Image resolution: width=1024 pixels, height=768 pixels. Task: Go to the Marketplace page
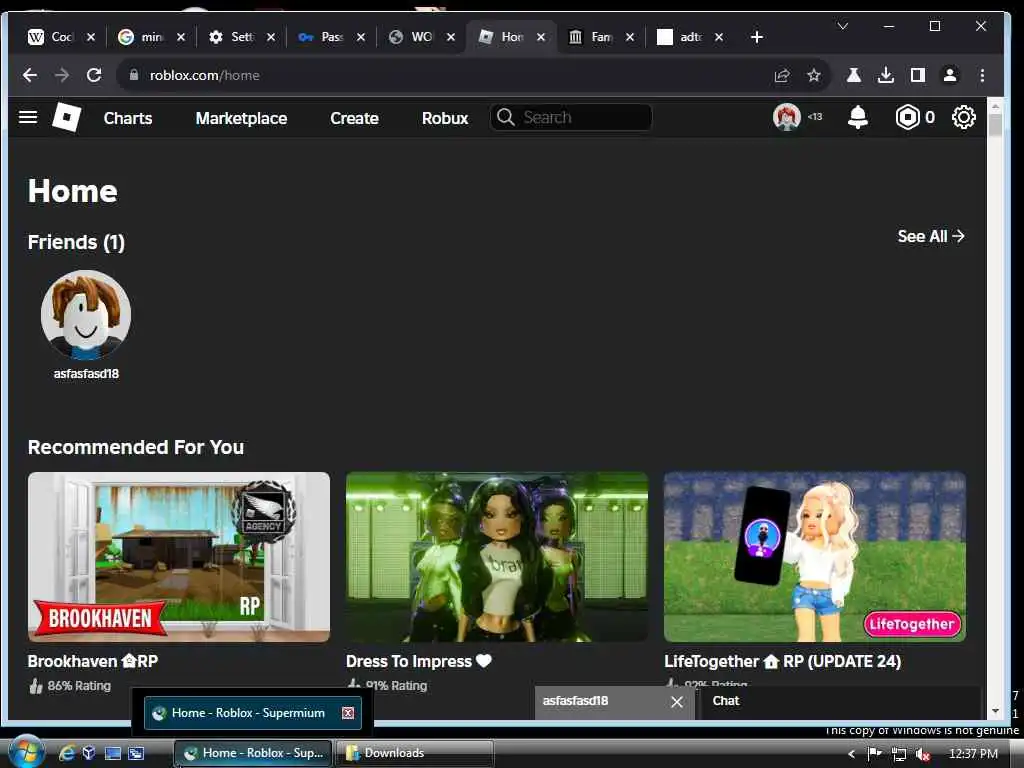(241, 118)
